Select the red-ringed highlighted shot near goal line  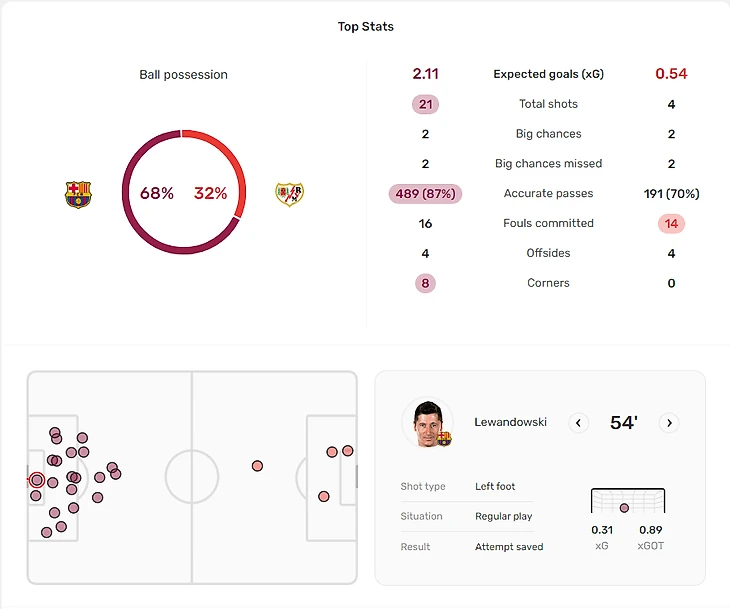point(37,480)
